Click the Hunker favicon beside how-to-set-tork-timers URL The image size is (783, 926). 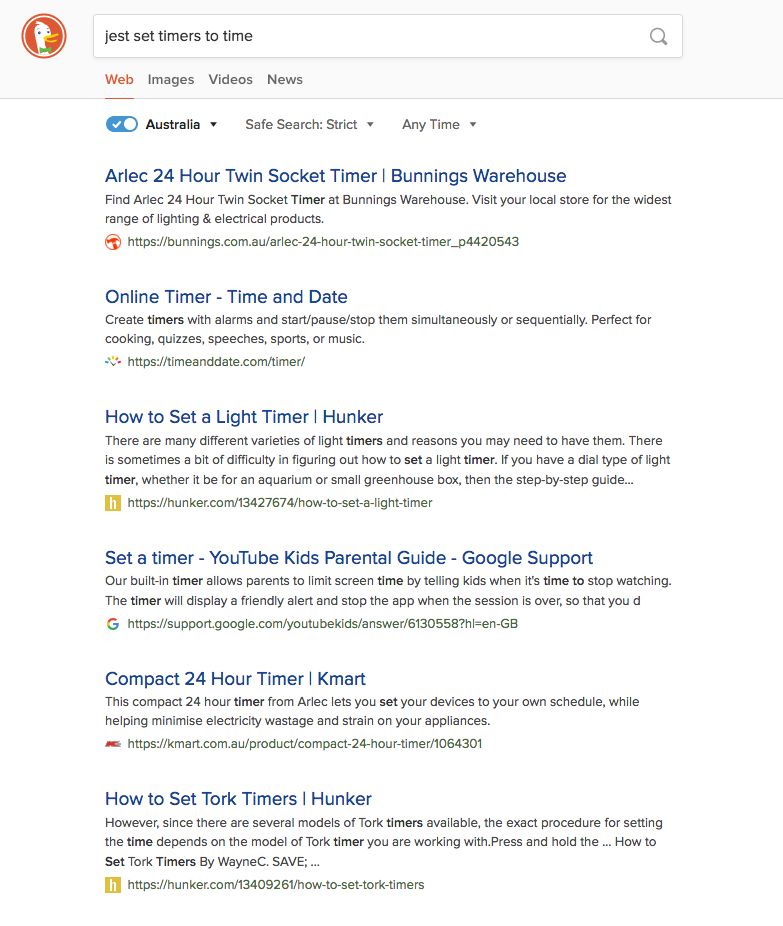tap(113, 885)
